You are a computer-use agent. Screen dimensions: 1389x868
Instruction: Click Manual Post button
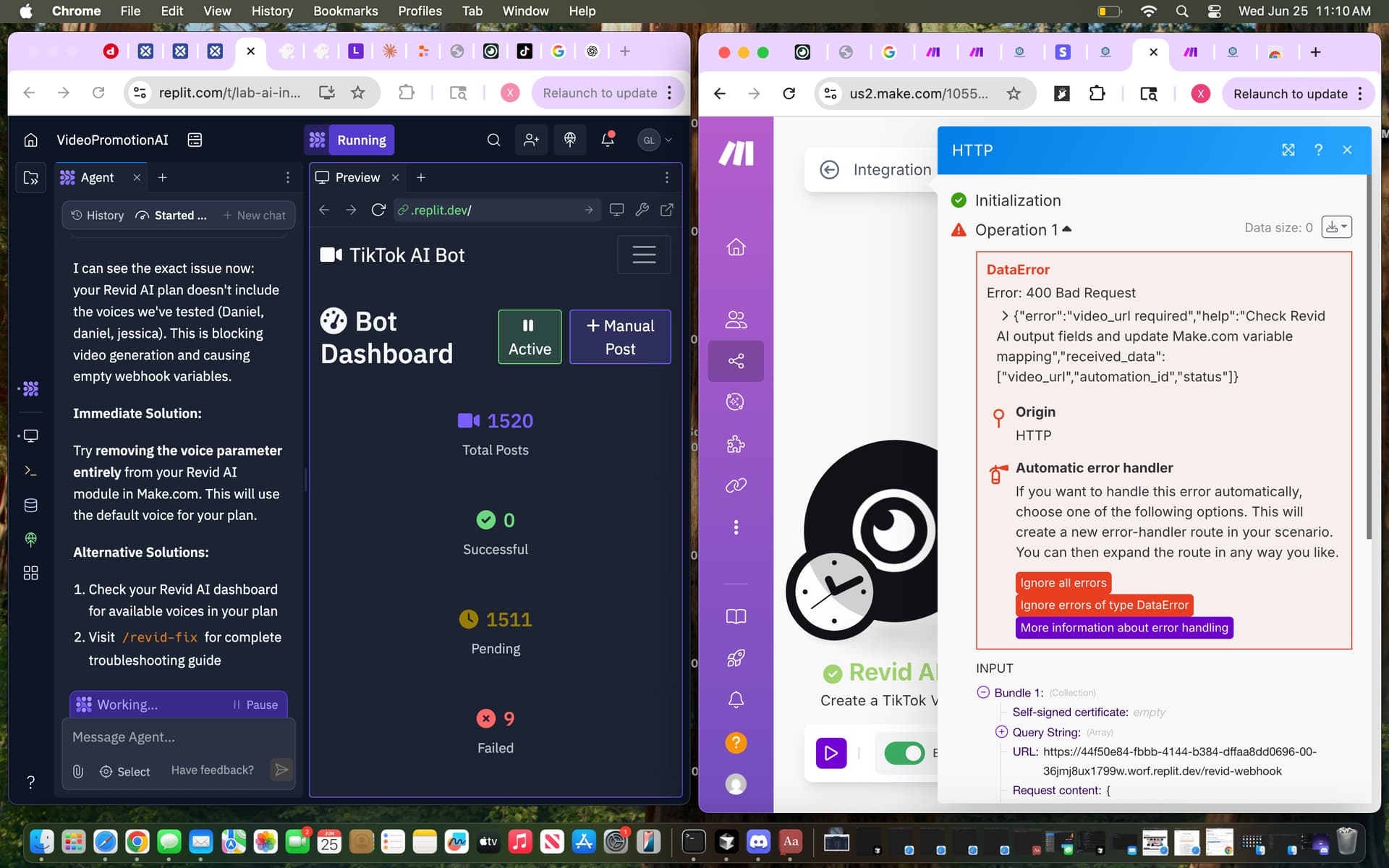620,336
